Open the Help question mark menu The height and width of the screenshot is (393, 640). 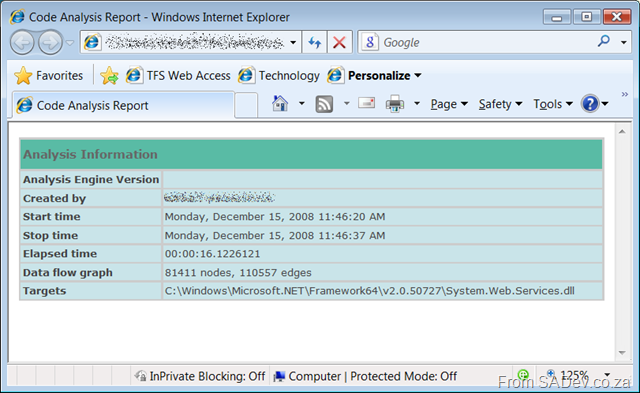(x=595, y=104)
